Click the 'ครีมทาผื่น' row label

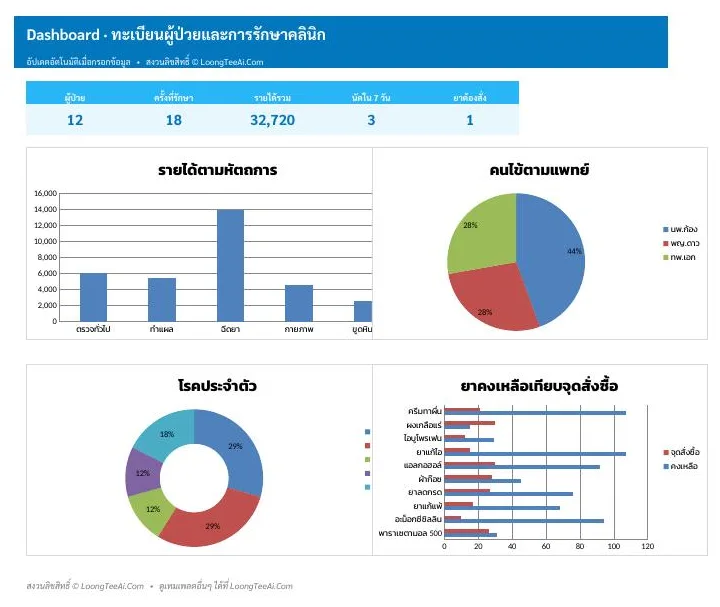425,410
